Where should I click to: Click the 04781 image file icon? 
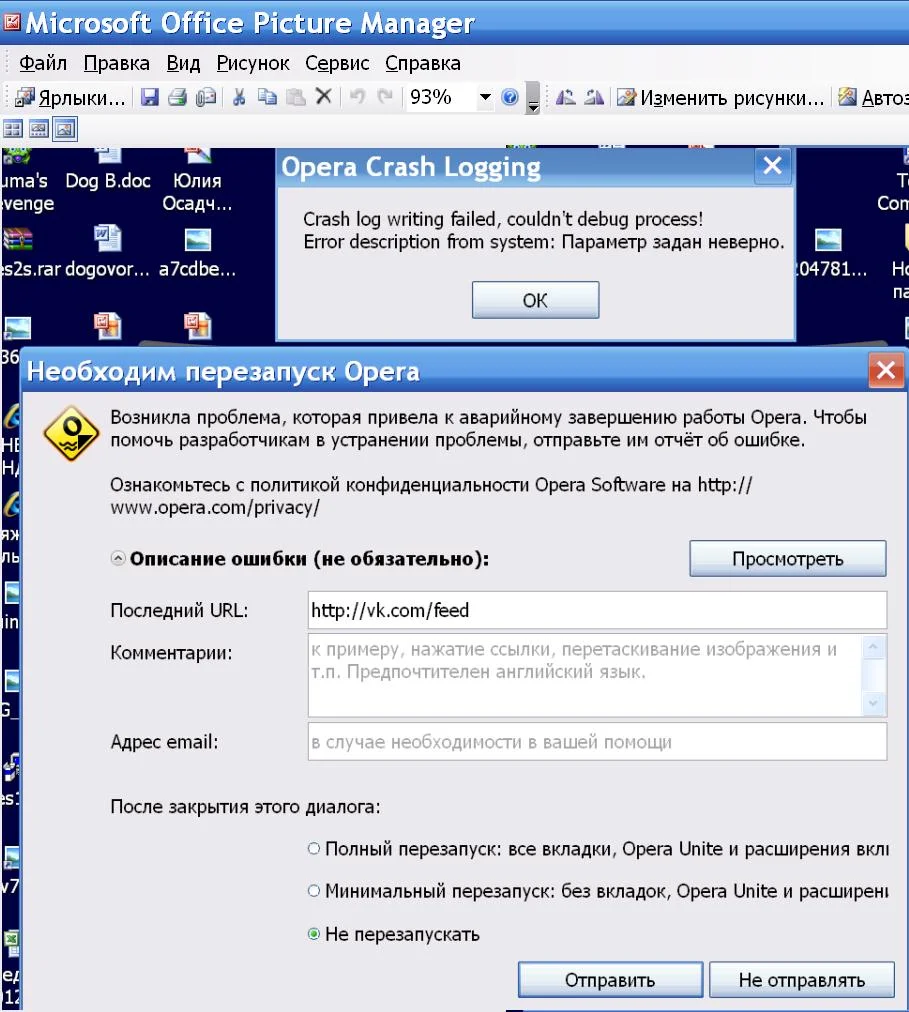[x=828, y=239]
